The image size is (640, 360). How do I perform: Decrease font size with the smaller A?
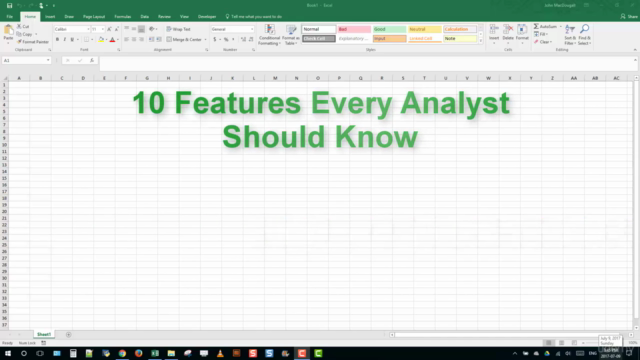116,29
